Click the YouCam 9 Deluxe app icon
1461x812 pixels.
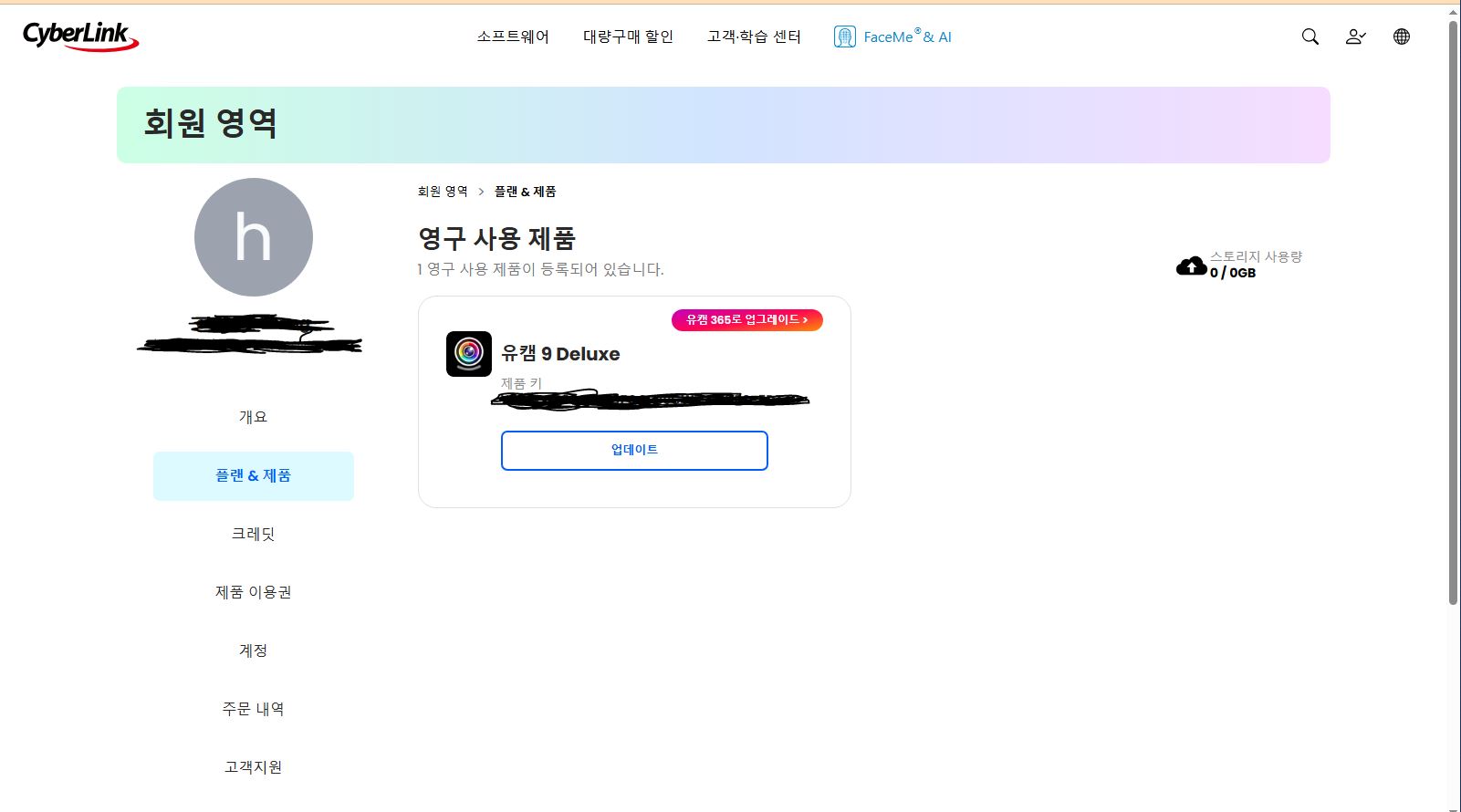click(x=469, y=354)
